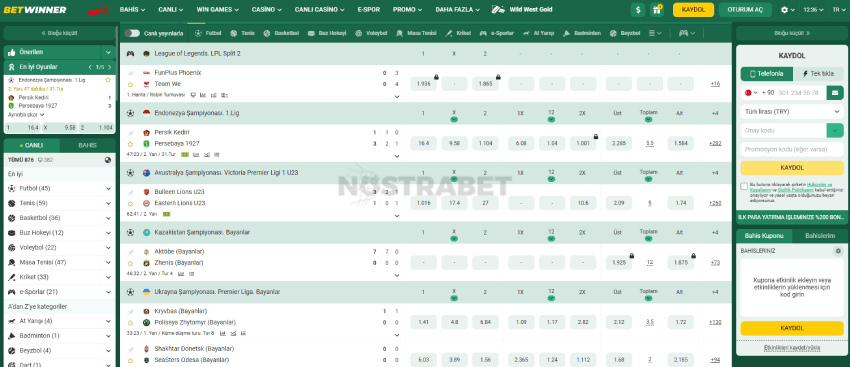Image resolution: width=850 pixels, height=367 pixels.
Task: Bet on Persebaya 1927 odds 1.104 in table
Action: tap(485, 144)
